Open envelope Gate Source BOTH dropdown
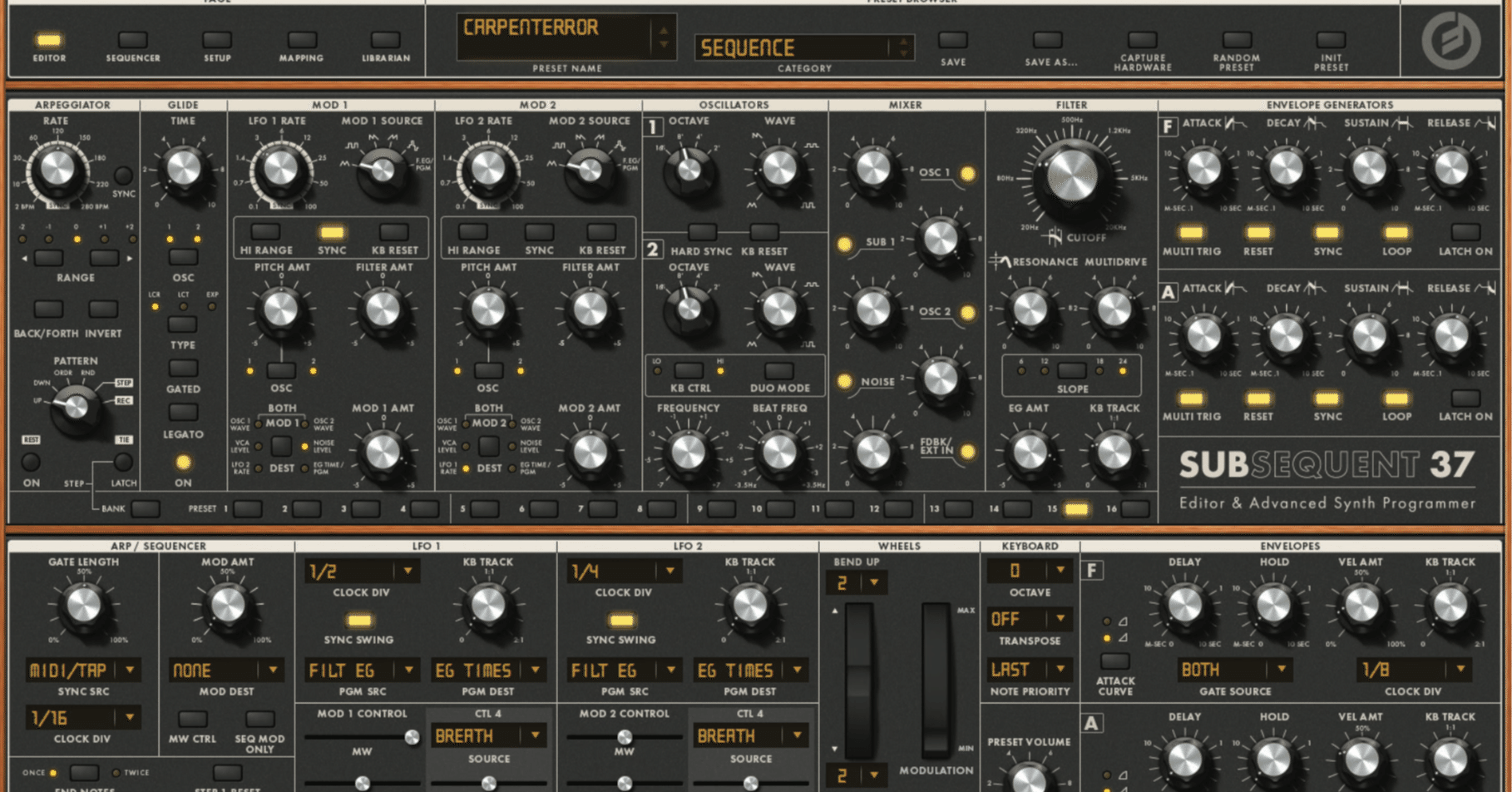The image size is (1512, 792). click(x=1234, y=669)
